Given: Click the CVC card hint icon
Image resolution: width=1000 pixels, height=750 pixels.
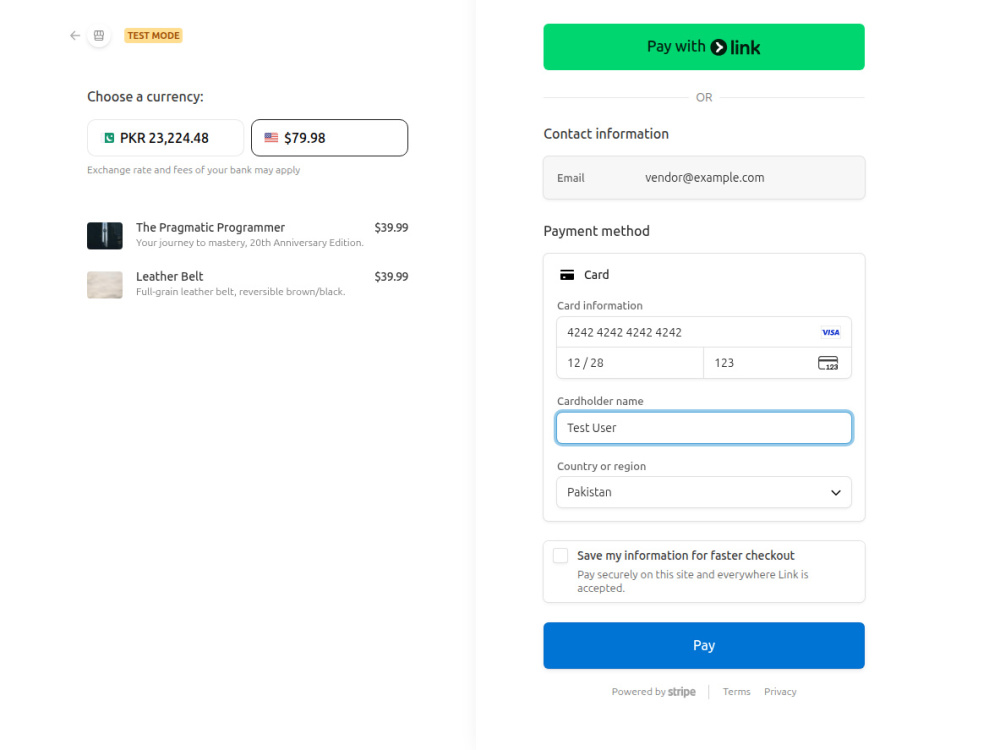Looking at the screenshot, I should 828,363.
